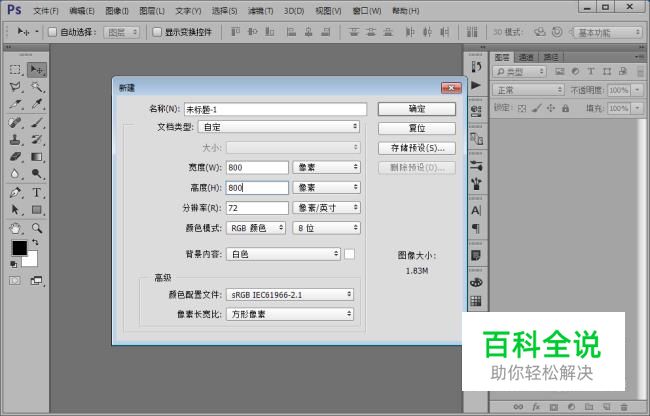This screenshot has width=650, height=416.
Task: Open the height unit 像素 dropdown
Action: (x=326, y=188)
